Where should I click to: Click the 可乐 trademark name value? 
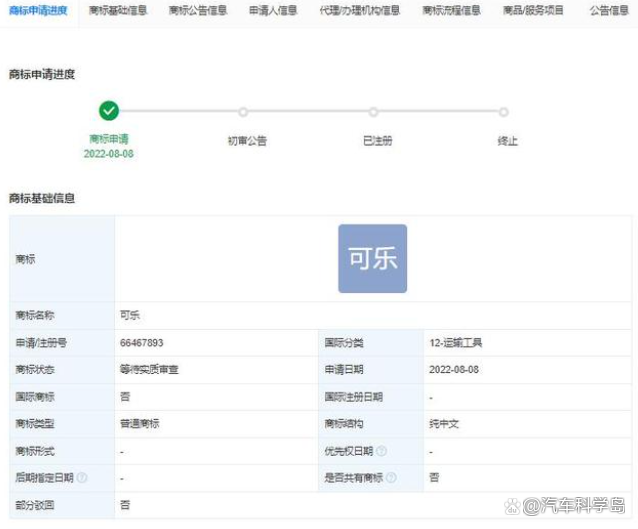click(130, 315)
